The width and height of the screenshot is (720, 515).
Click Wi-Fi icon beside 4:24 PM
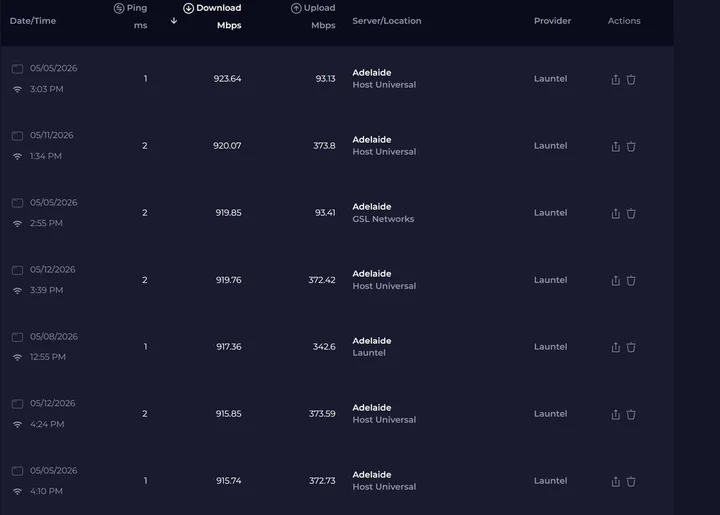[x=17, y=425]
